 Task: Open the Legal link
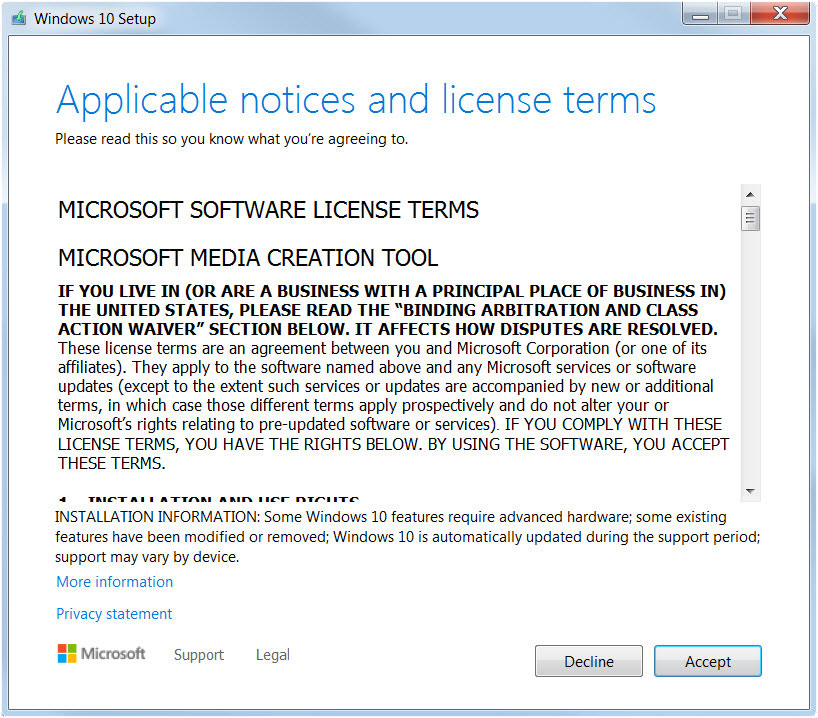272,655
